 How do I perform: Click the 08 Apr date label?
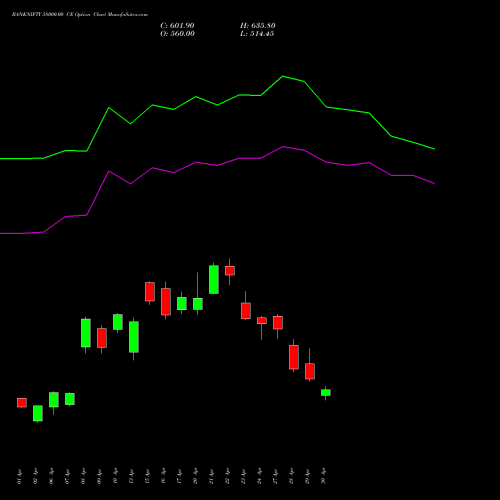(x=83, y=476)
